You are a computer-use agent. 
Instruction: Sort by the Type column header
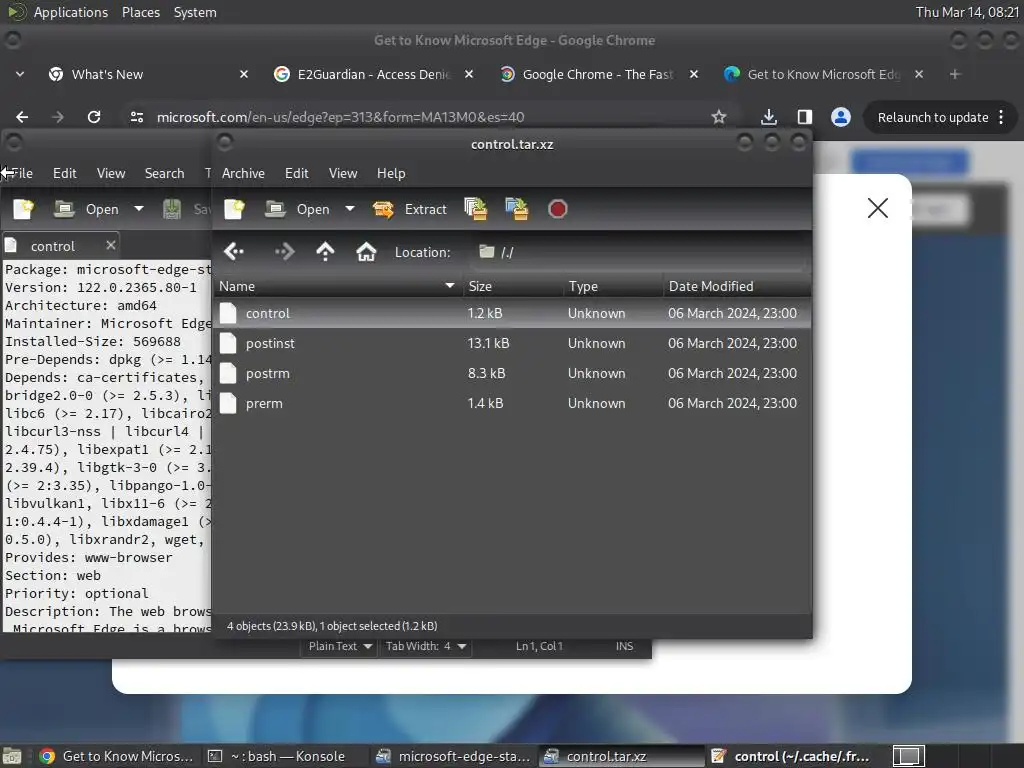613,286
